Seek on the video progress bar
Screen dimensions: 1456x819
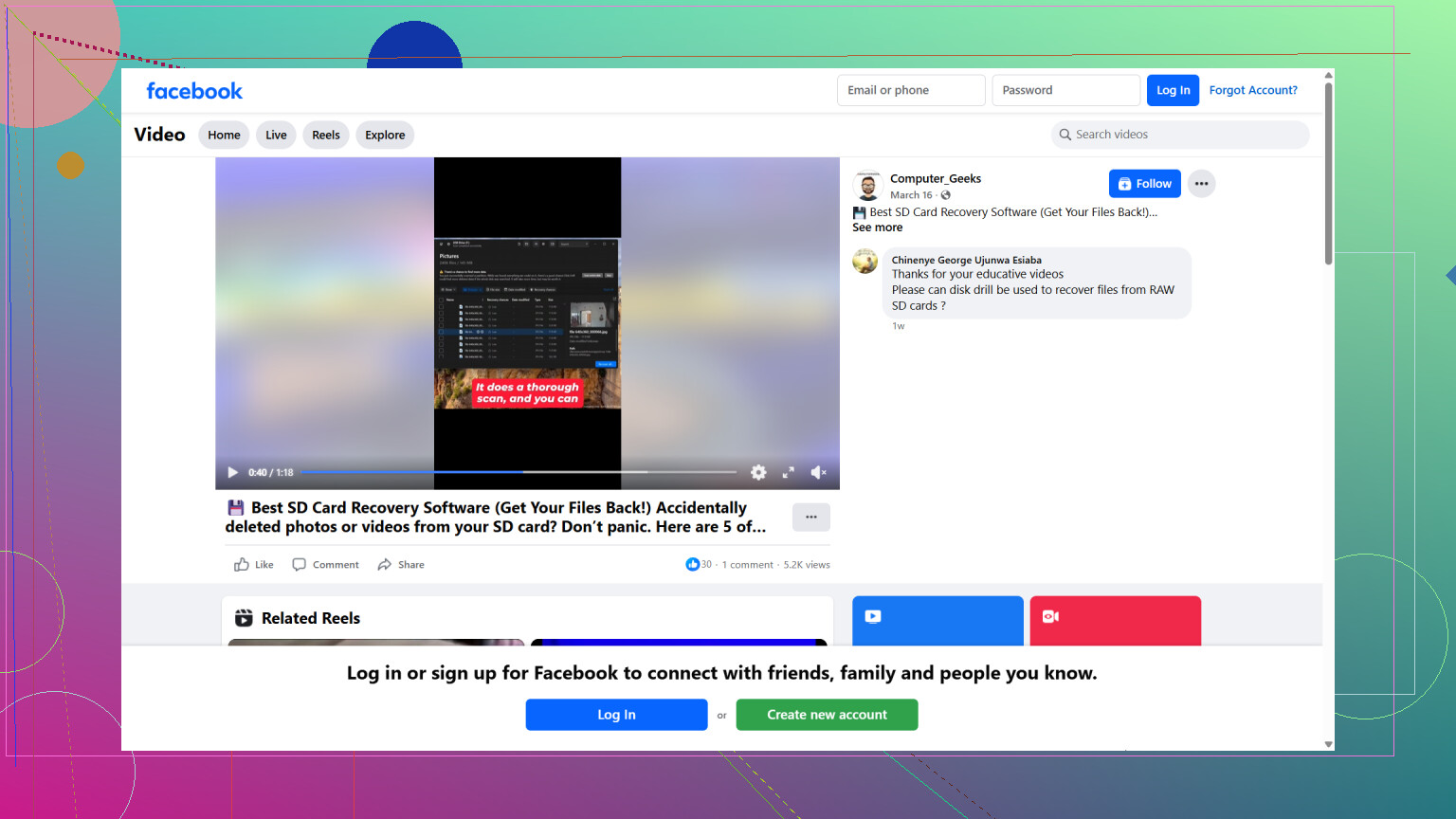click(519, 472)
